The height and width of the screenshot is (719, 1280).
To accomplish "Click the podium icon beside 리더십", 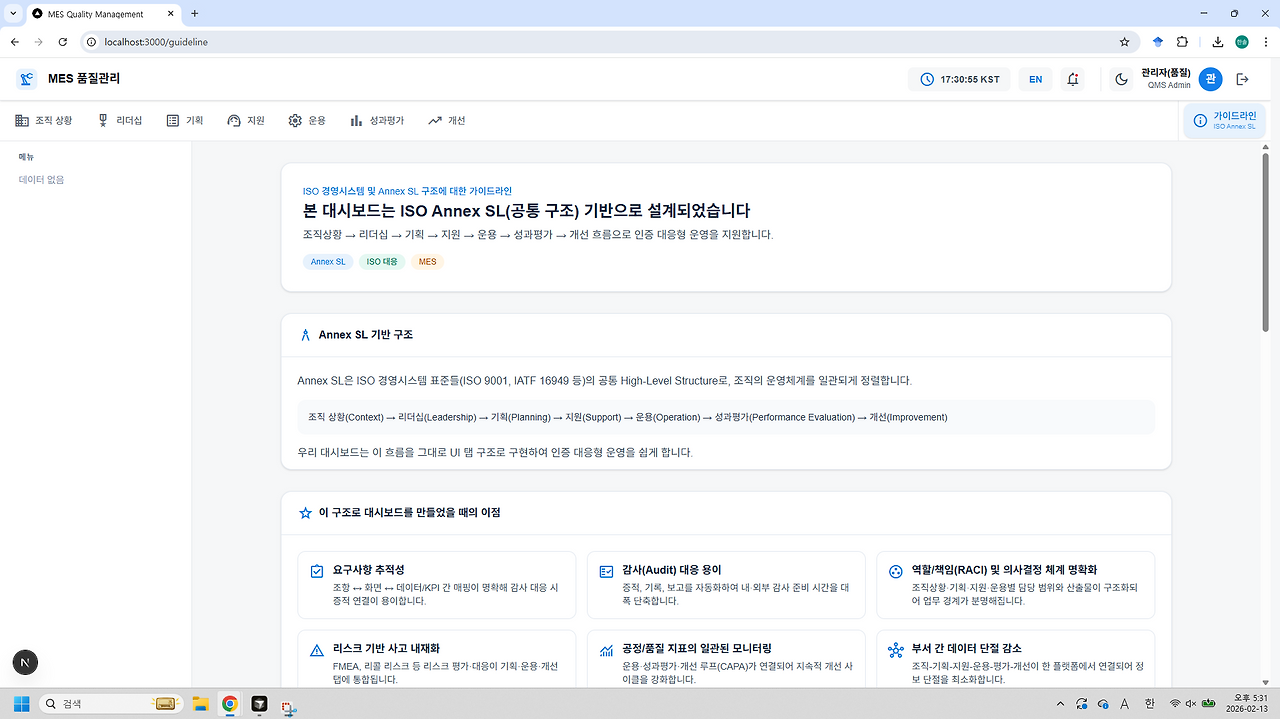I will pos(103,120).
